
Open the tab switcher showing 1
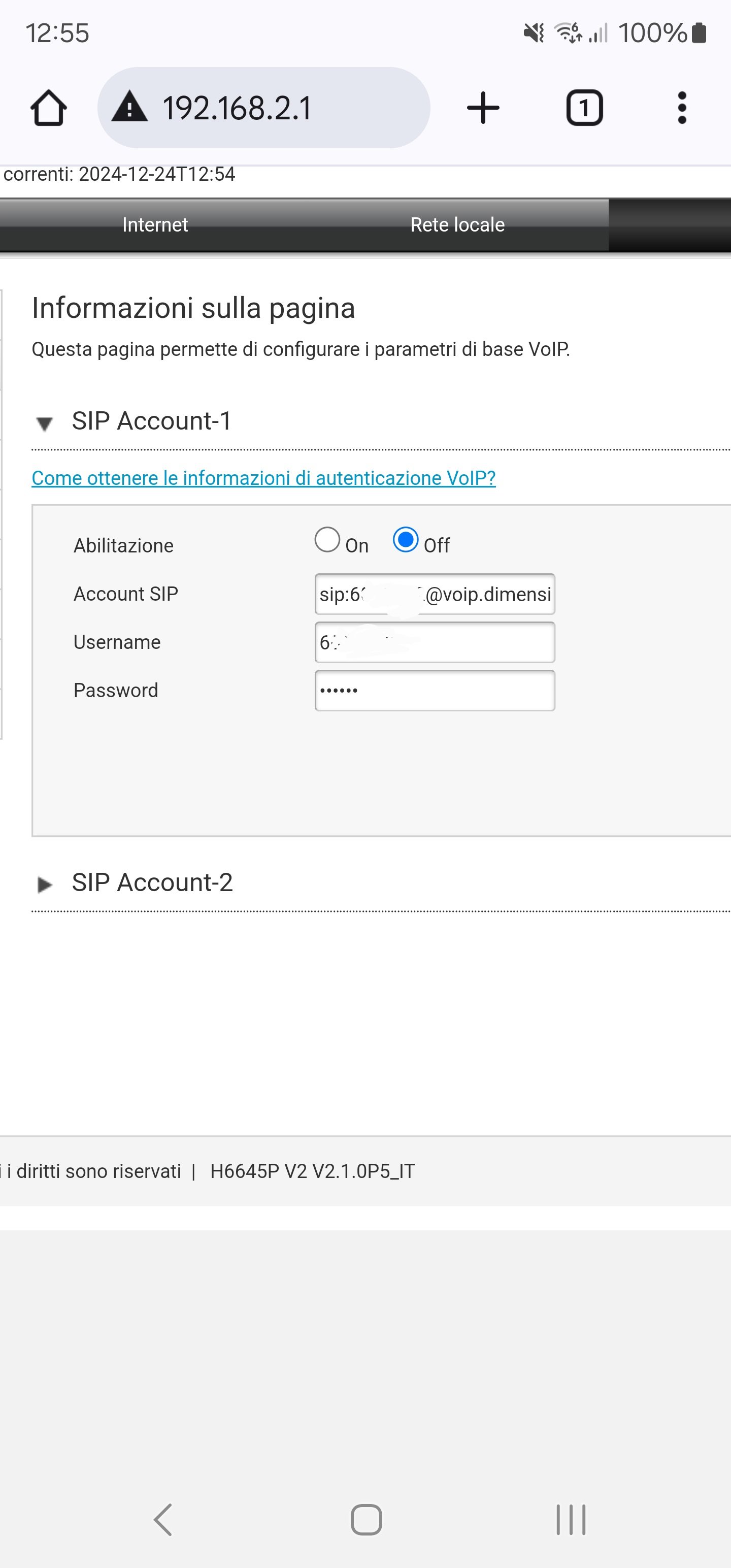pos(584,108)
